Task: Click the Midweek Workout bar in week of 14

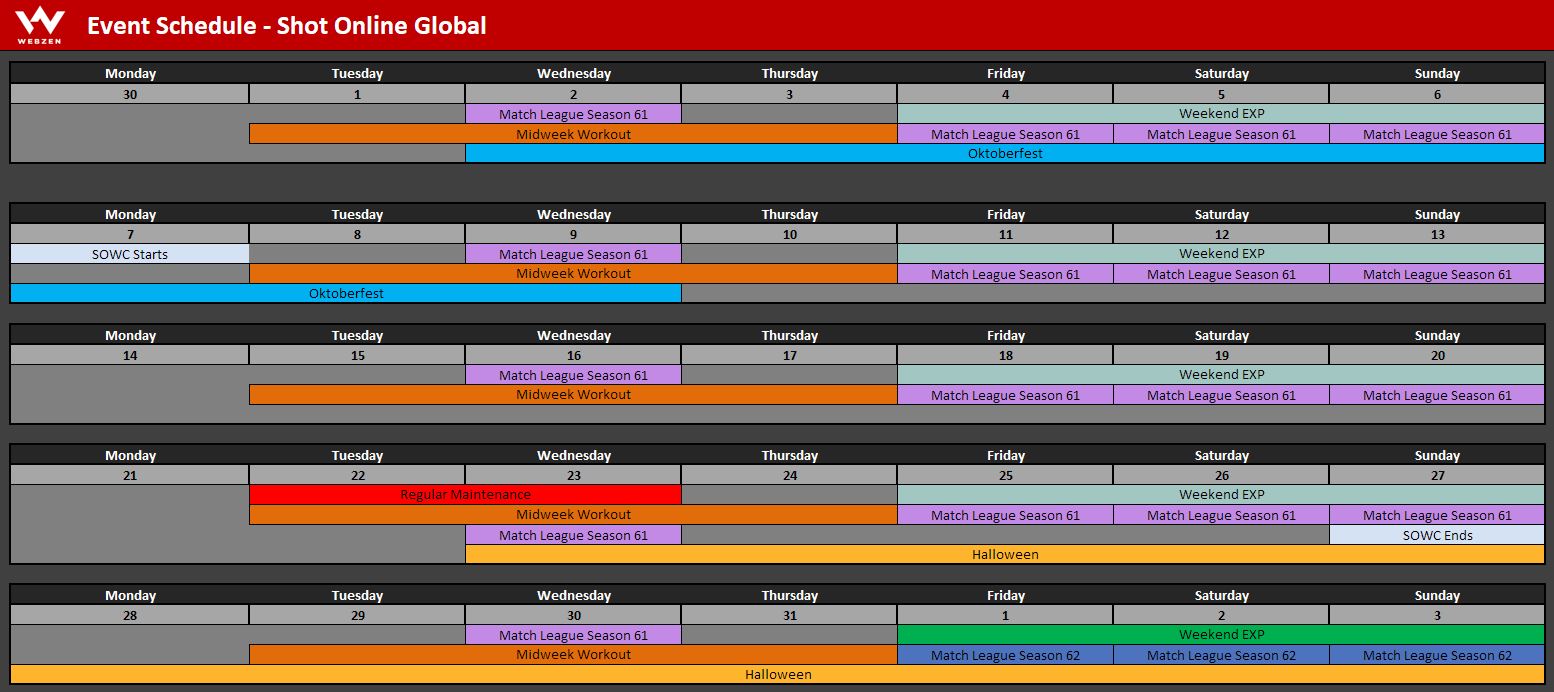Action: 573,394
